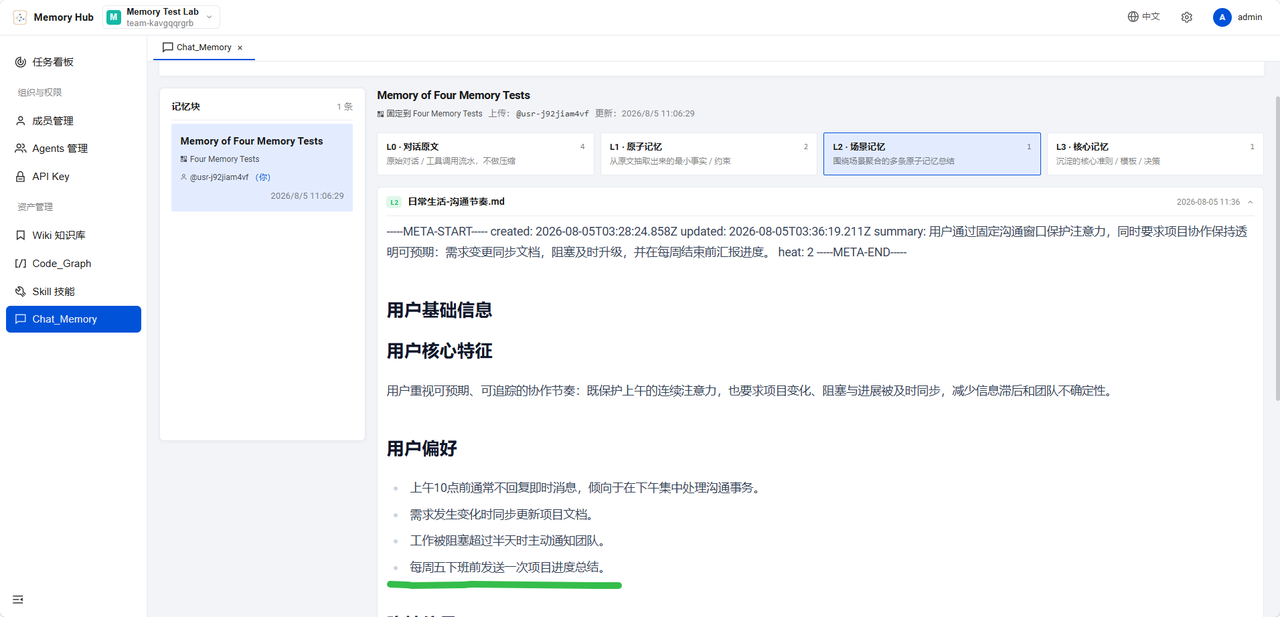Click the Chat_Memory chat bubble sidebar icon
Viewport: 1280px width, 617px height.
tap(21, 319)
